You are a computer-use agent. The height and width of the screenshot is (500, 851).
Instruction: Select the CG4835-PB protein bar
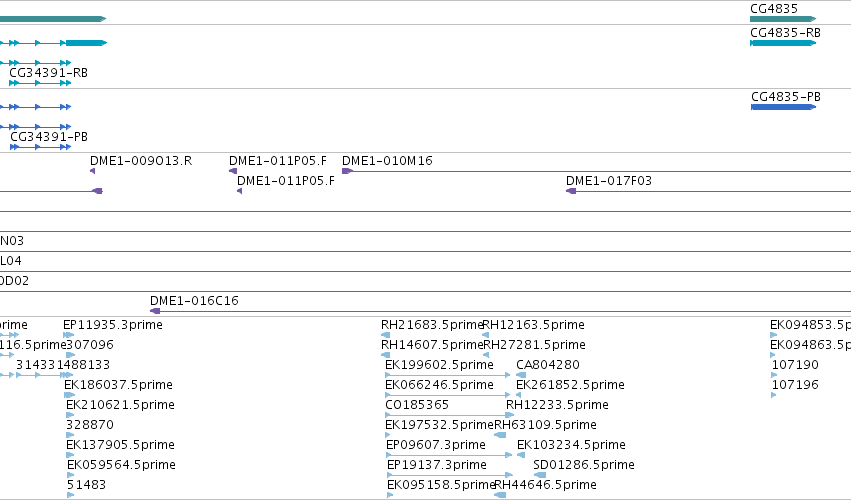pos(783,107)
